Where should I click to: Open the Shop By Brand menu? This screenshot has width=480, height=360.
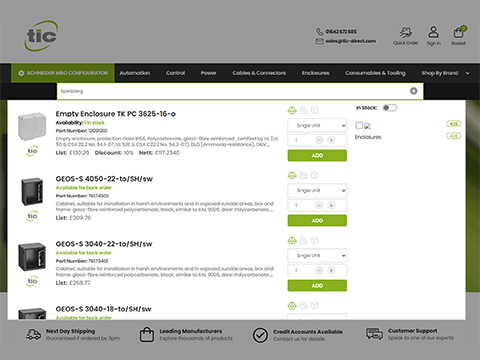tap(440, 73)
